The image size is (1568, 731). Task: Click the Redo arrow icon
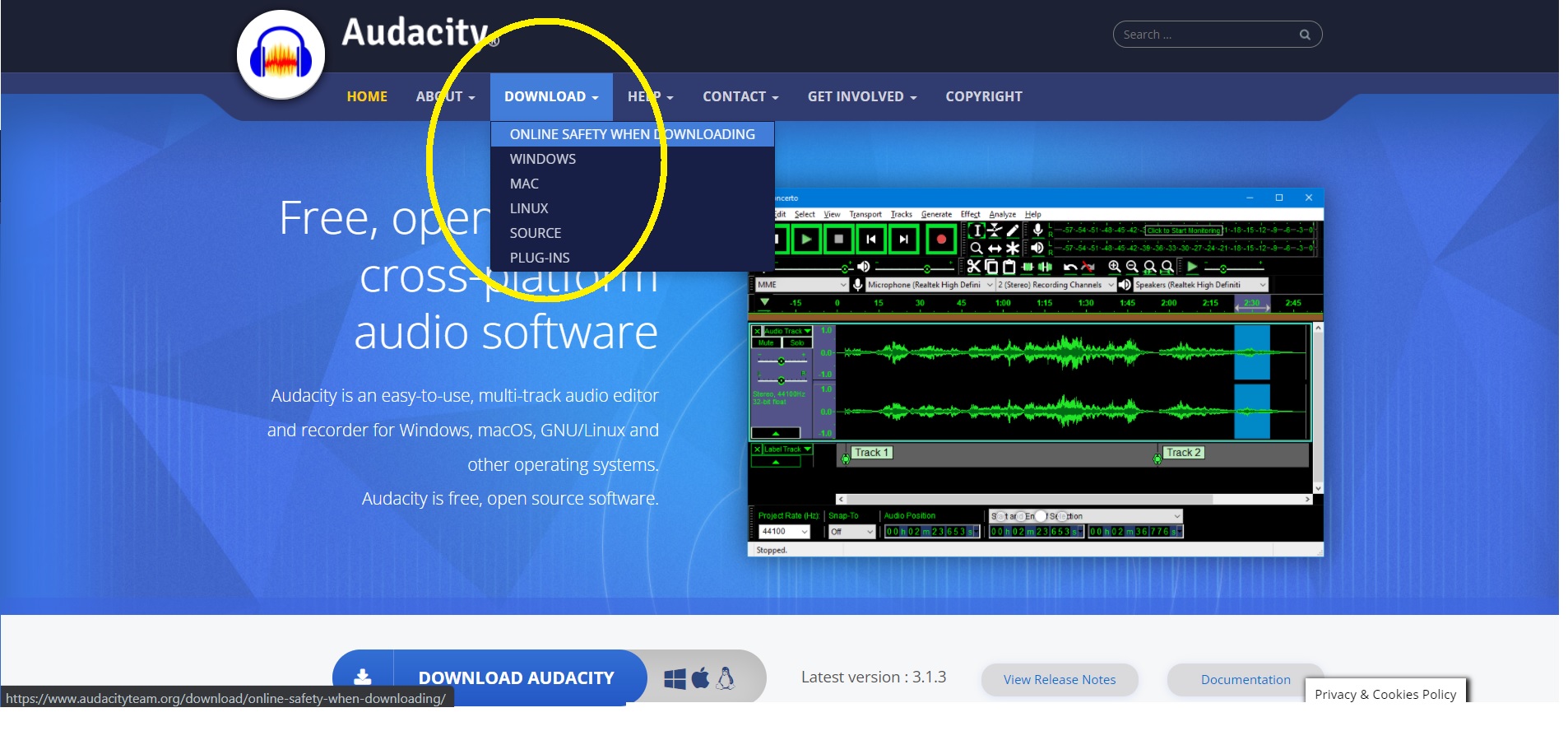(1088, 267)
